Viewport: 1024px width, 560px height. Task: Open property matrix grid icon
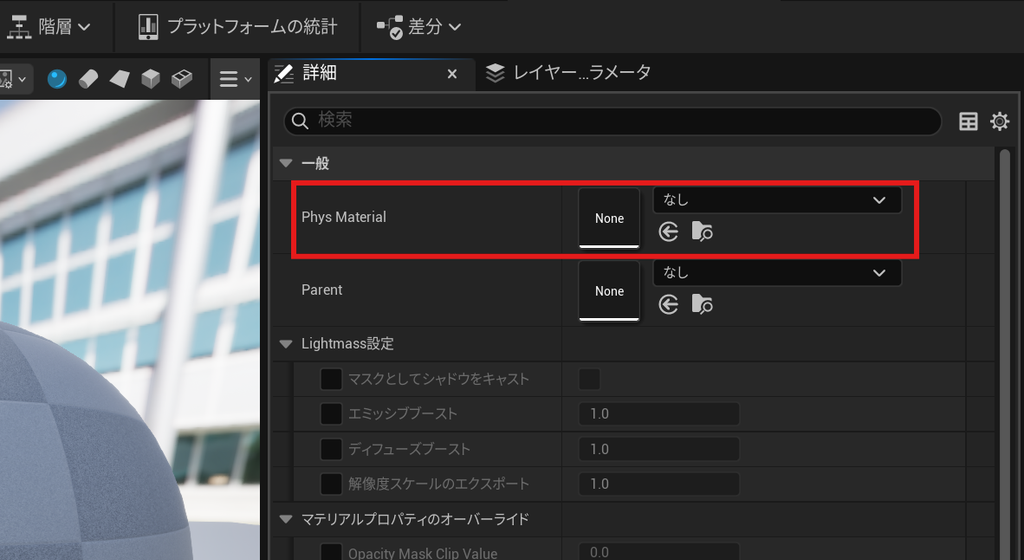click(x=968, y=121)
